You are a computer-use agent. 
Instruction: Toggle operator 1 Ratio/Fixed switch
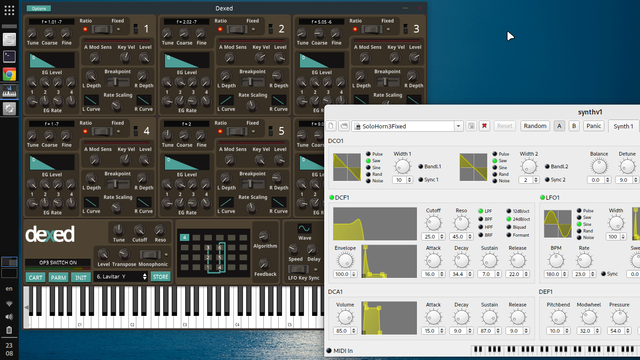pyautogui.click(x=102, y=29)
